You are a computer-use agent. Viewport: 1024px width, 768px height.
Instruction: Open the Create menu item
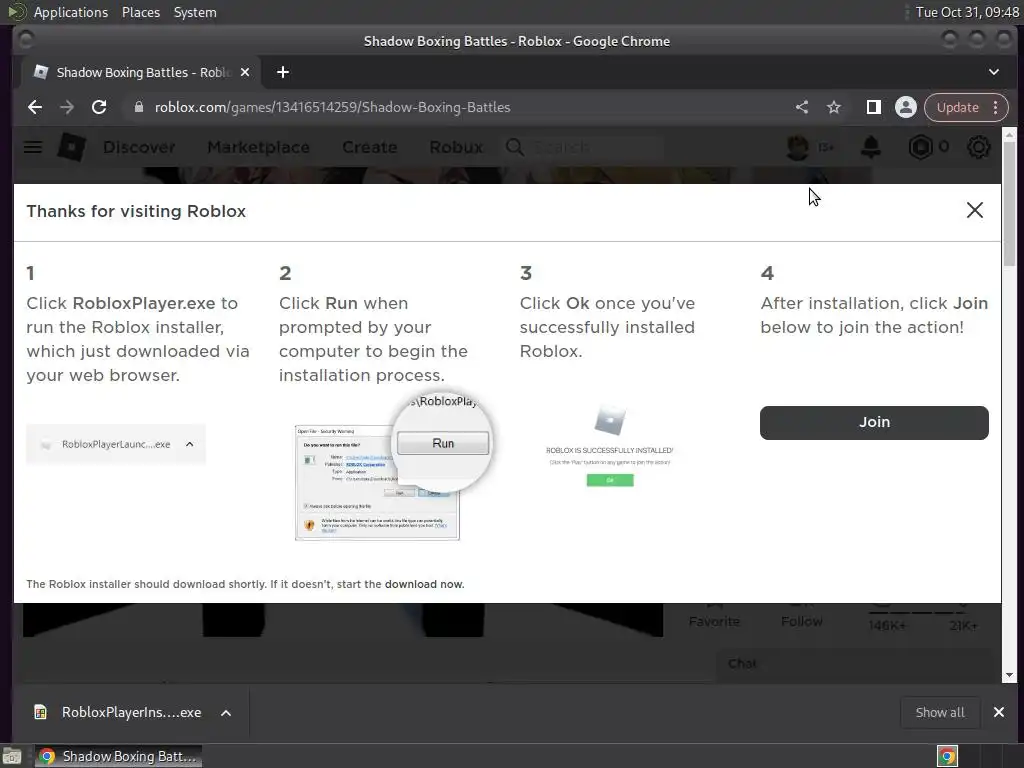point(370,147)
